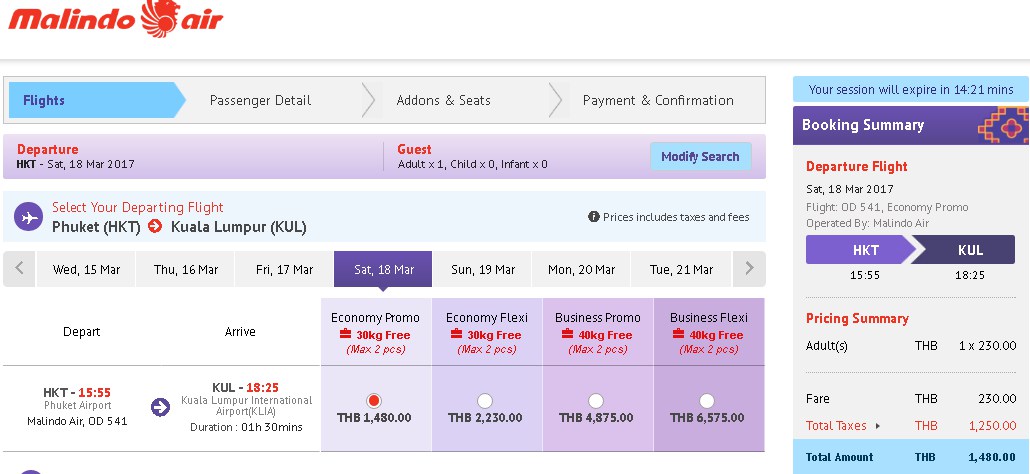The image size is (1030, 474).
Task: Click the purple arrow icon between Depart and Arrive
Action: pos(160,407)
